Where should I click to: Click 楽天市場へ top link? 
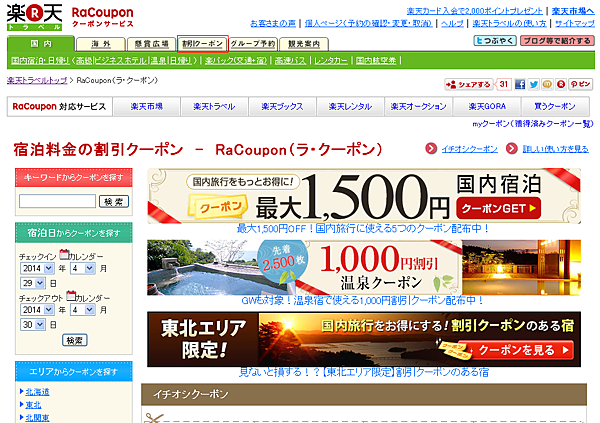tap(573, 11)
